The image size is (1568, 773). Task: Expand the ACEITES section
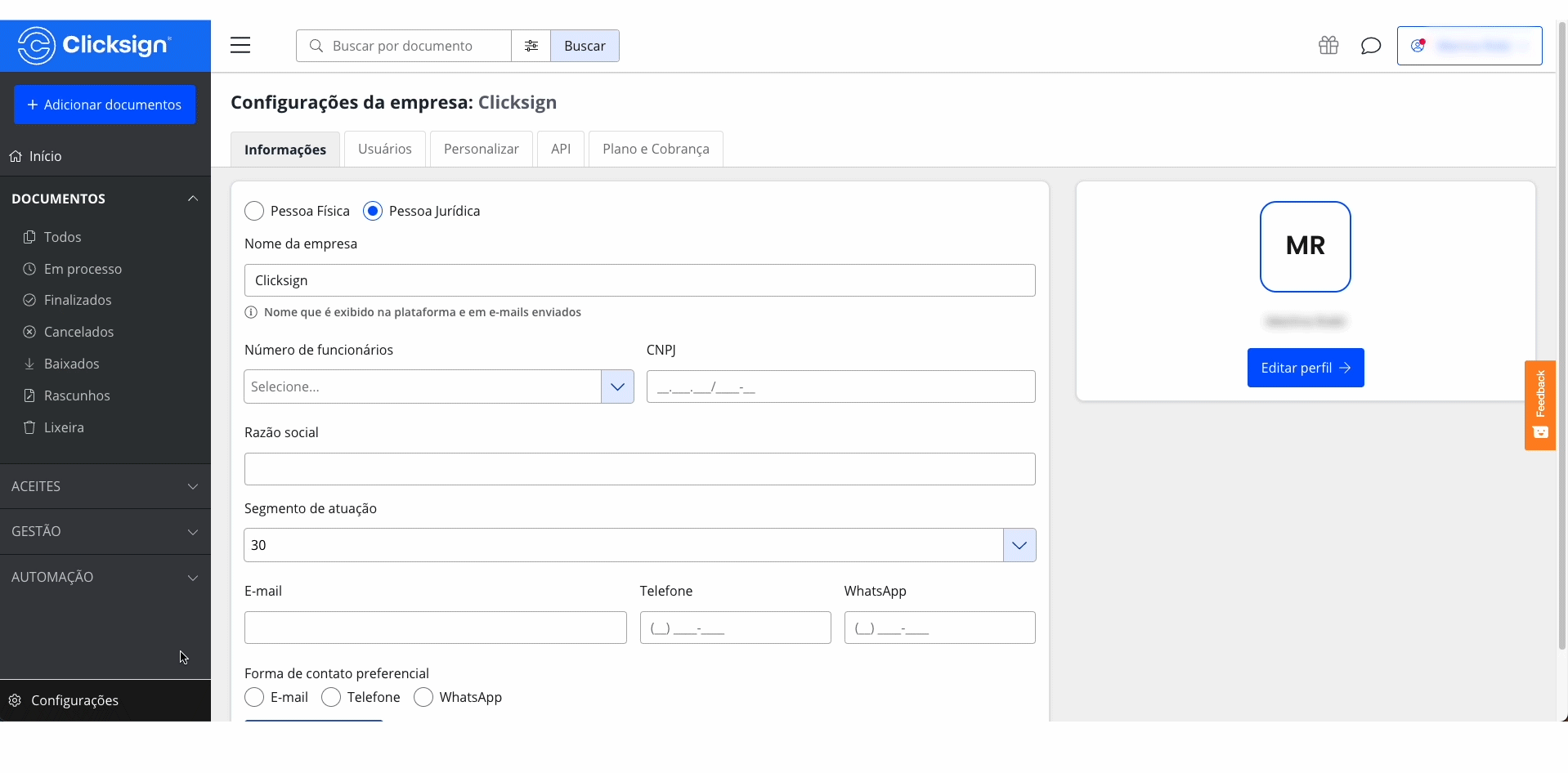click(105, 486)
